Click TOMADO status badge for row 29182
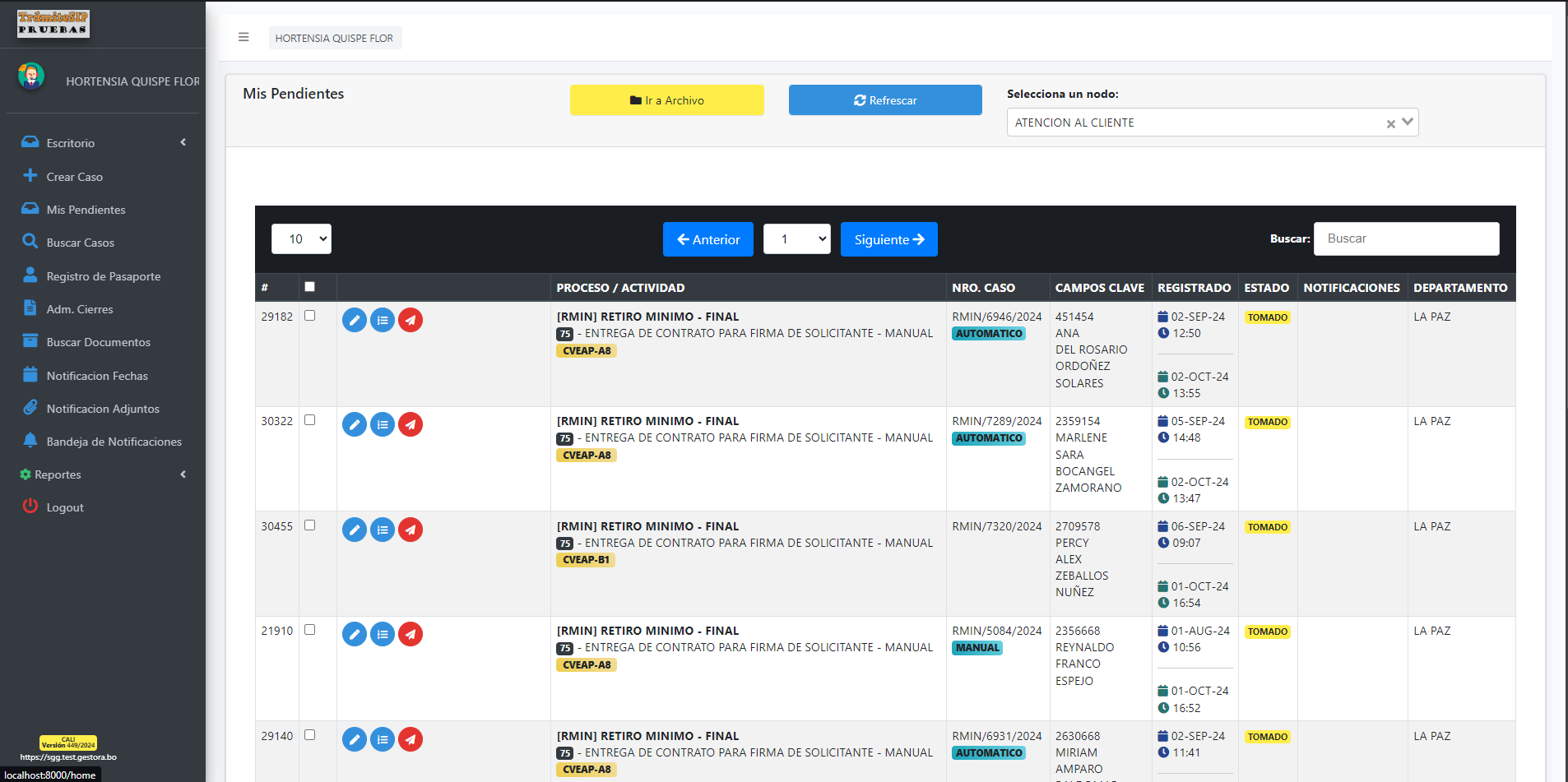 click(1267, 317)
